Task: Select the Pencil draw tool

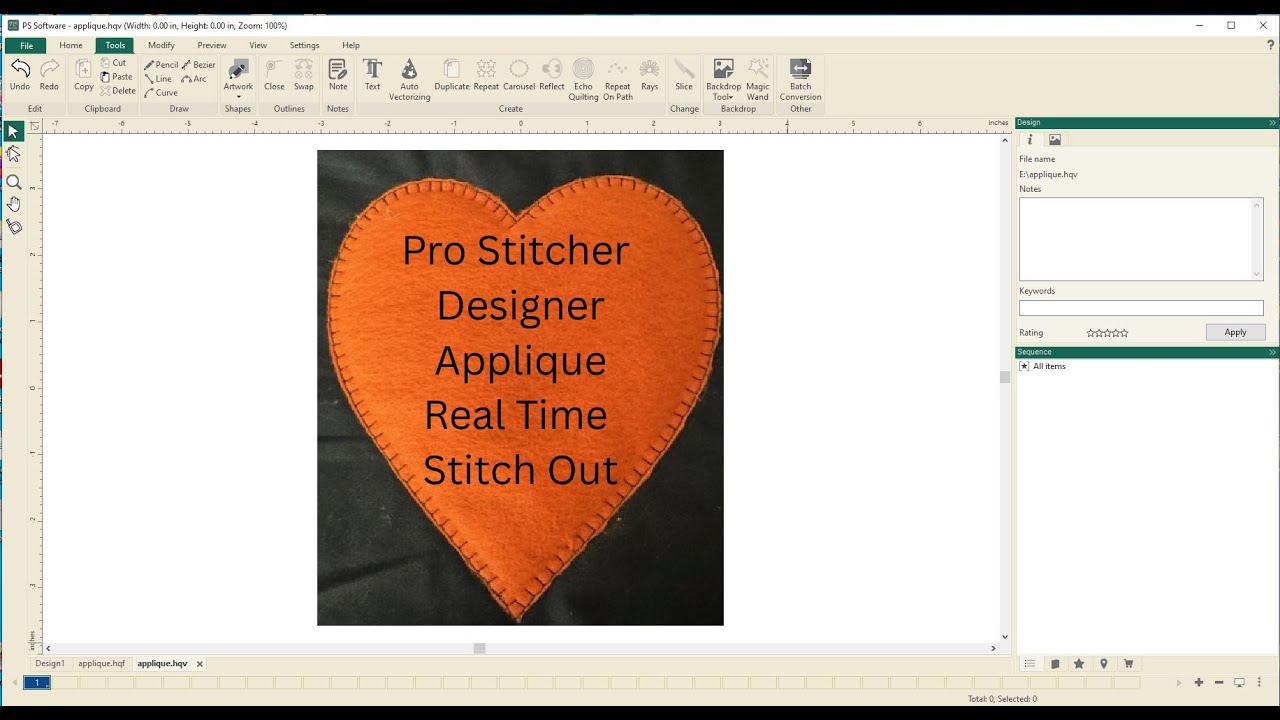Action: click(161, 65)
